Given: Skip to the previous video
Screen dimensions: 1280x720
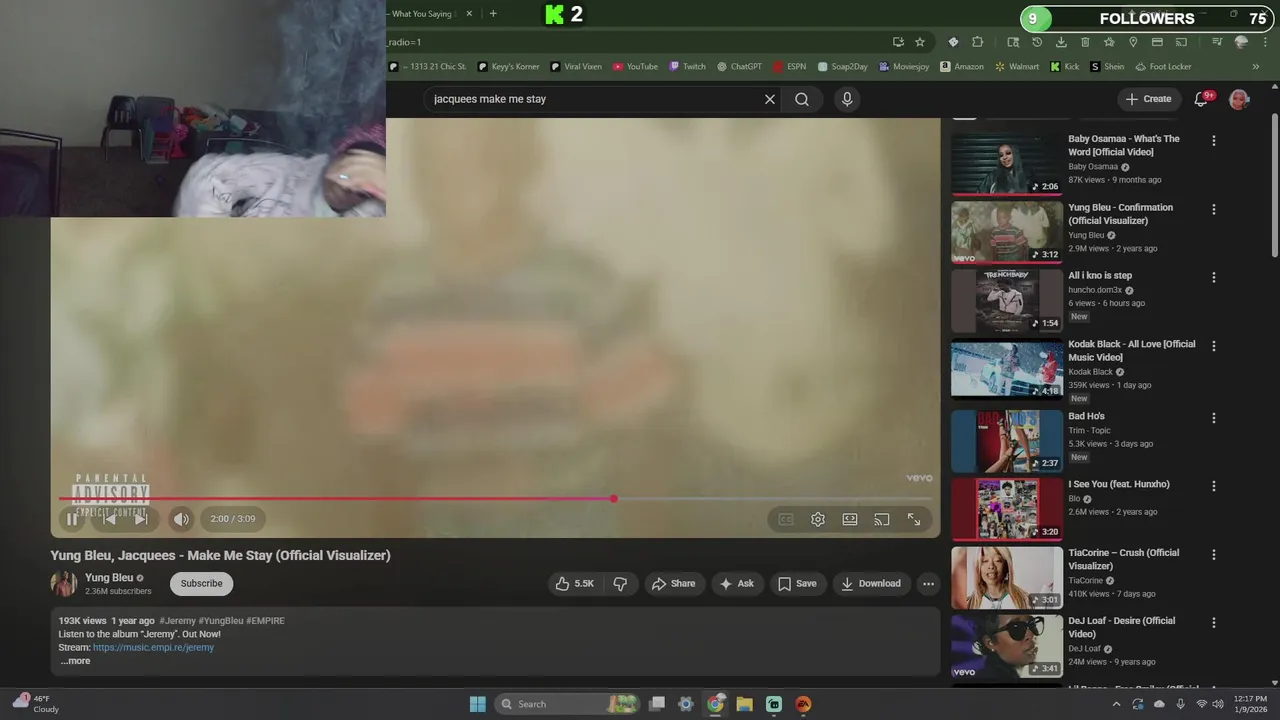Looking at the screenshot, I should click(x=110, y=518).
